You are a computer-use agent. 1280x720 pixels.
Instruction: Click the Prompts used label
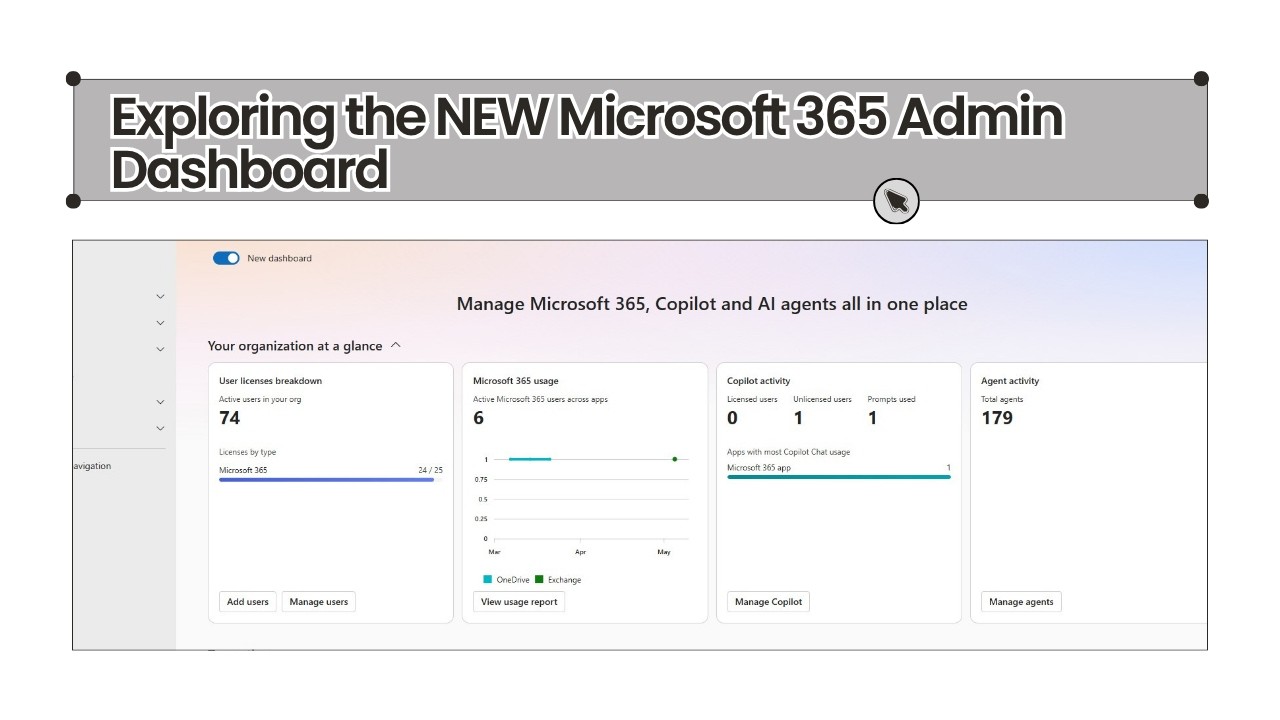click(x=891, y=399)
